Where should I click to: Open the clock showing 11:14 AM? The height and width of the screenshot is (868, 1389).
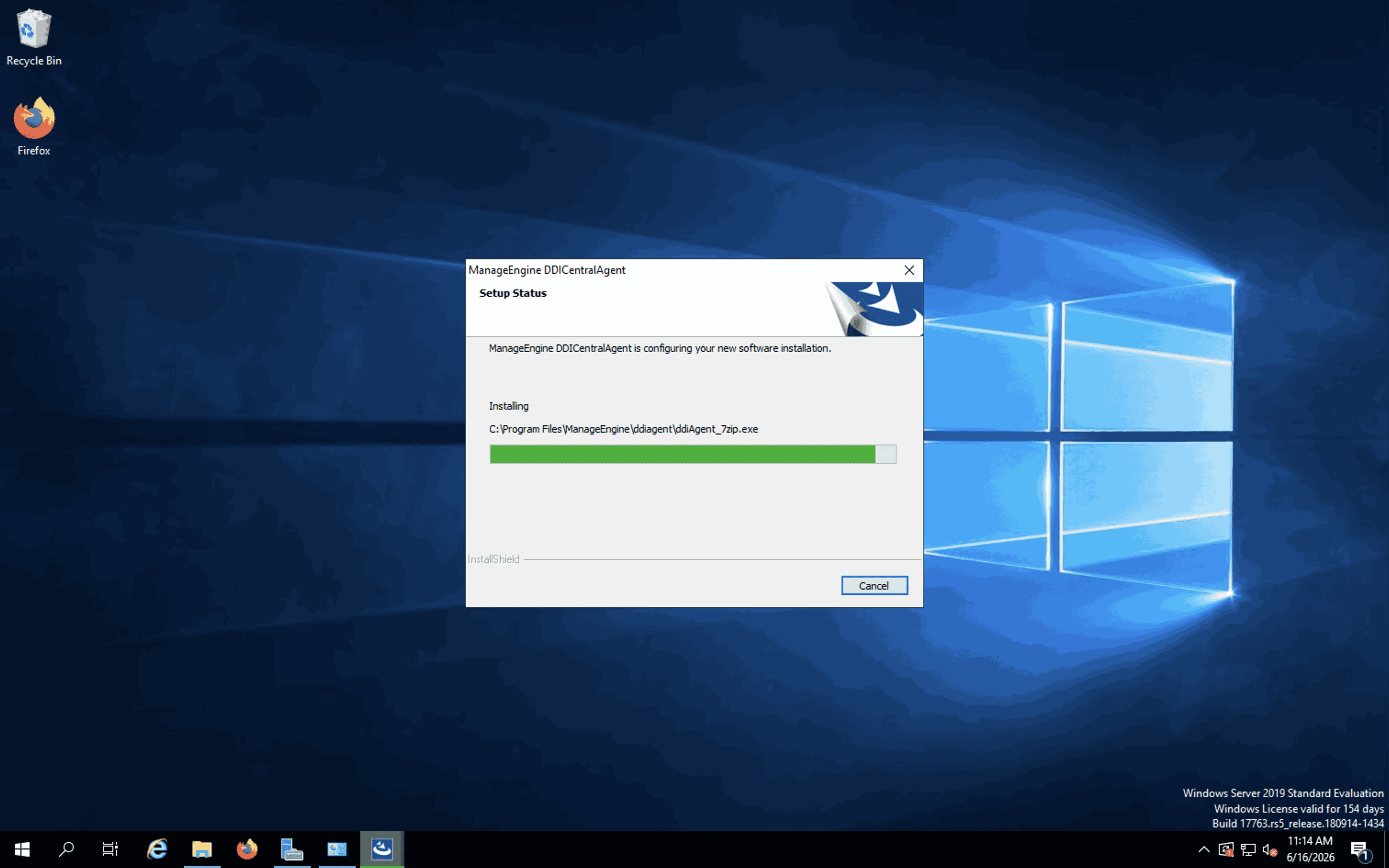pos(1310,849)
